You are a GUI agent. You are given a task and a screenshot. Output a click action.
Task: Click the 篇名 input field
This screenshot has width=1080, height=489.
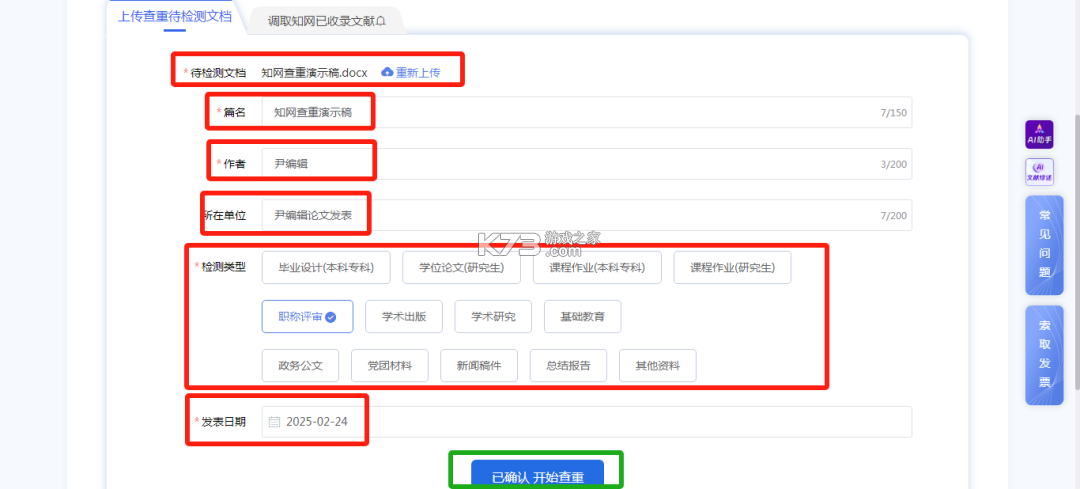pos(587,112)
